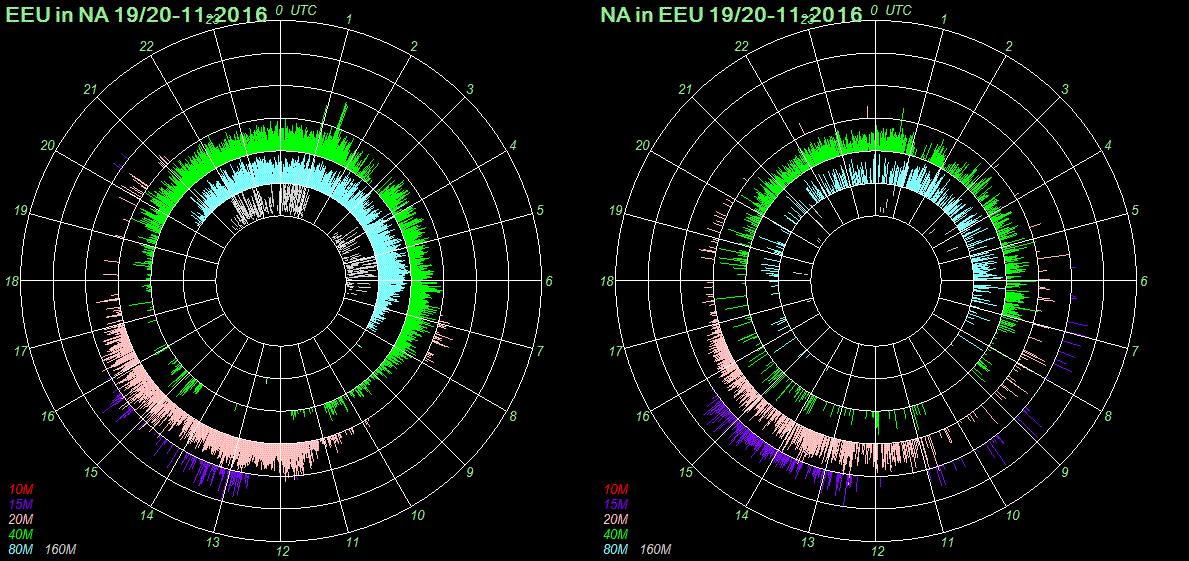Select the 15M legend entry in left chart
The image size is (1189, 561).
[20, 504]
